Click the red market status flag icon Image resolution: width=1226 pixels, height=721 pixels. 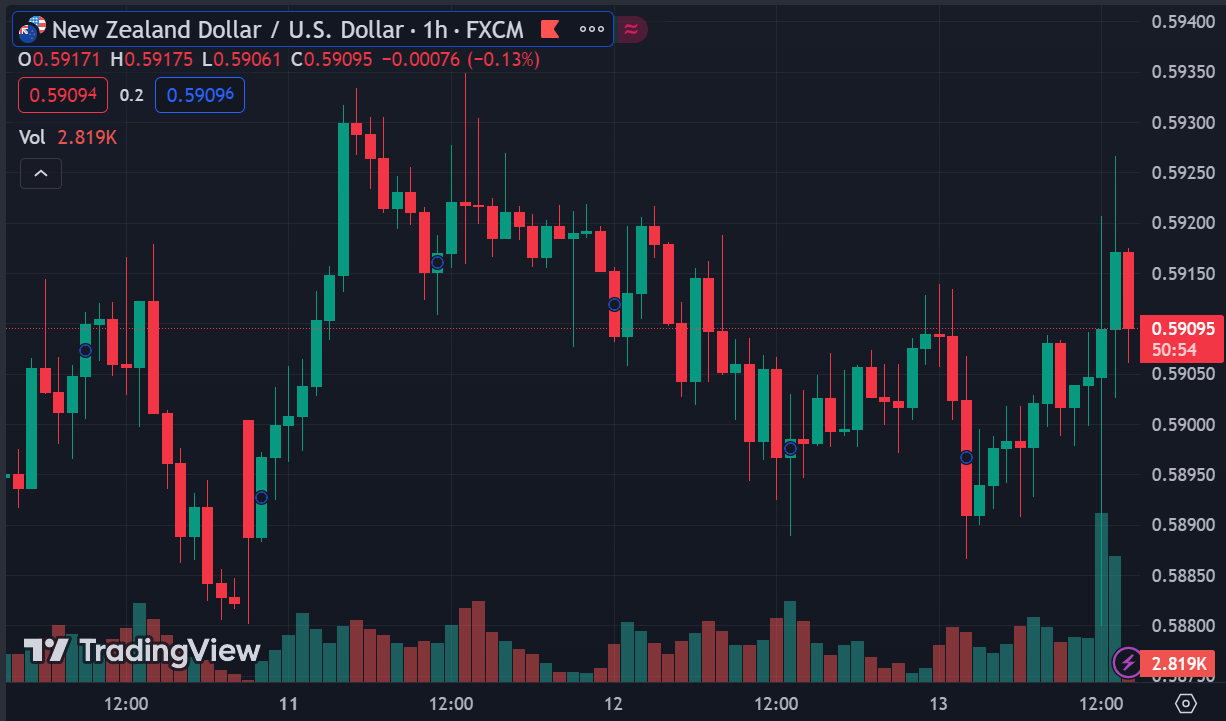coord(550,30)
